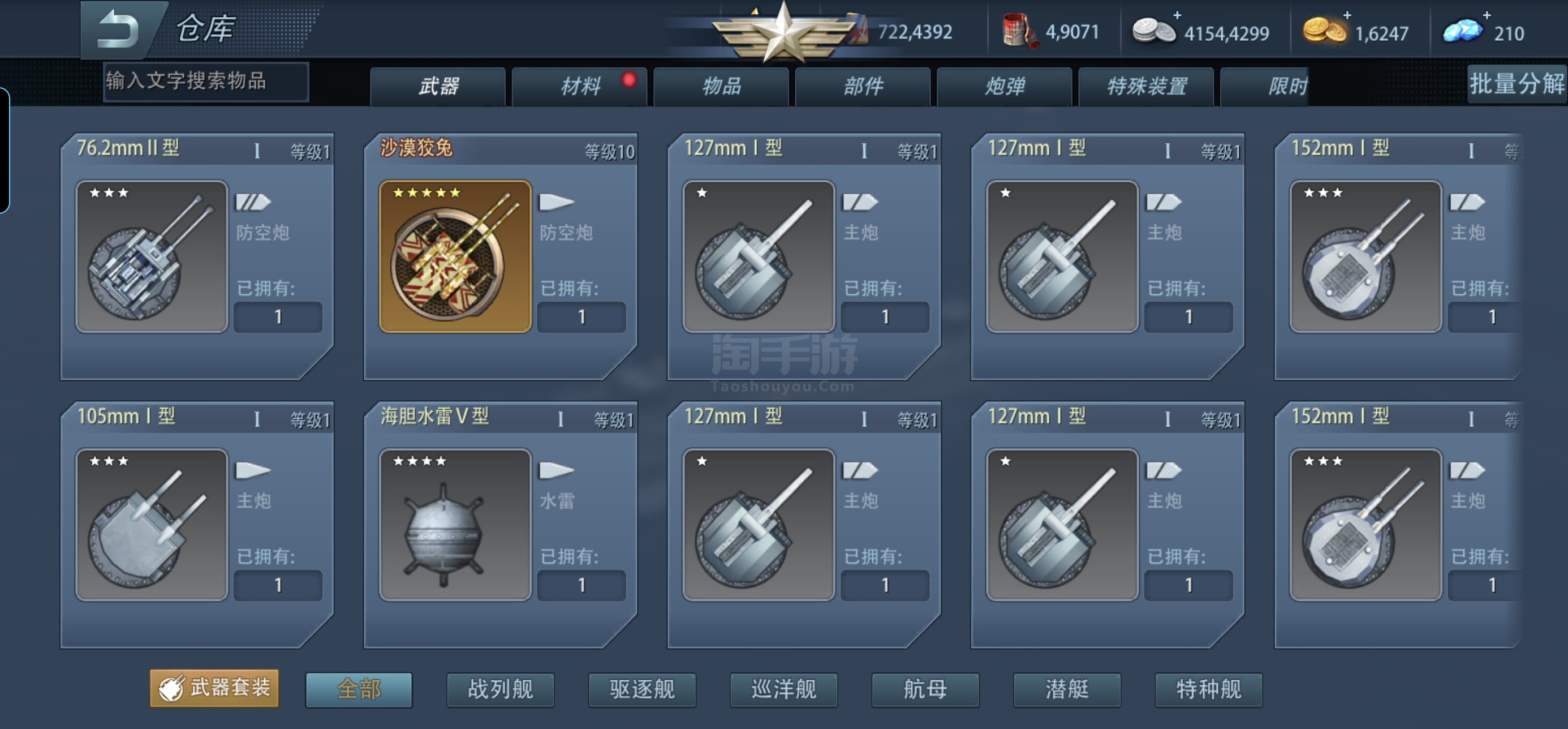Add silver coins with the plus icon
The width and height of the screenshot is (1568, 729).
[1177, 15]
